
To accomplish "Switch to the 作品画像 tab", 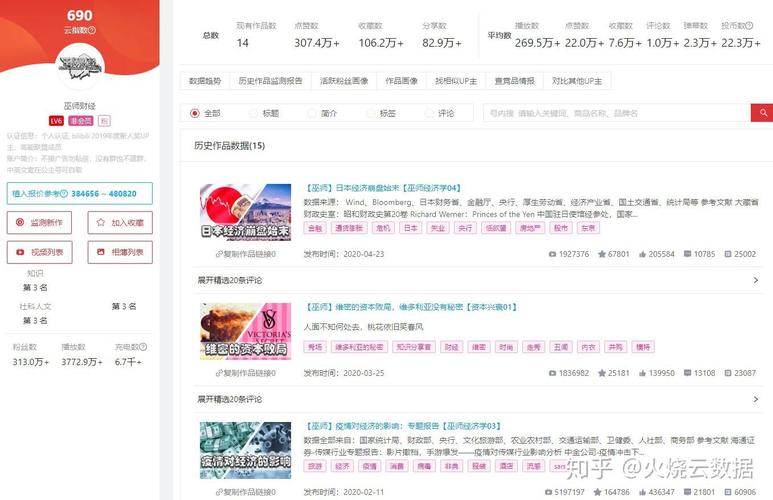I will pos(401,81).
